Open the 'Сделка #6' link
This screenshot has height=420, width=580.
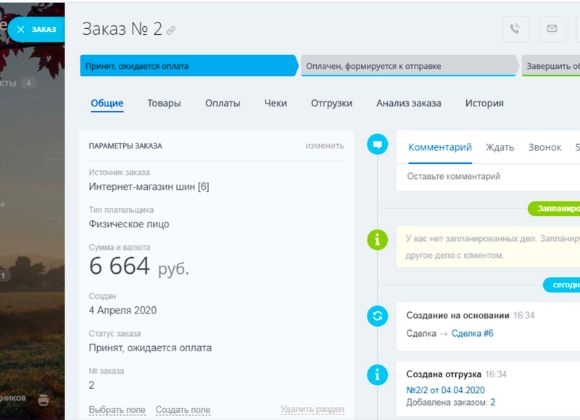[x=472, y=333]
